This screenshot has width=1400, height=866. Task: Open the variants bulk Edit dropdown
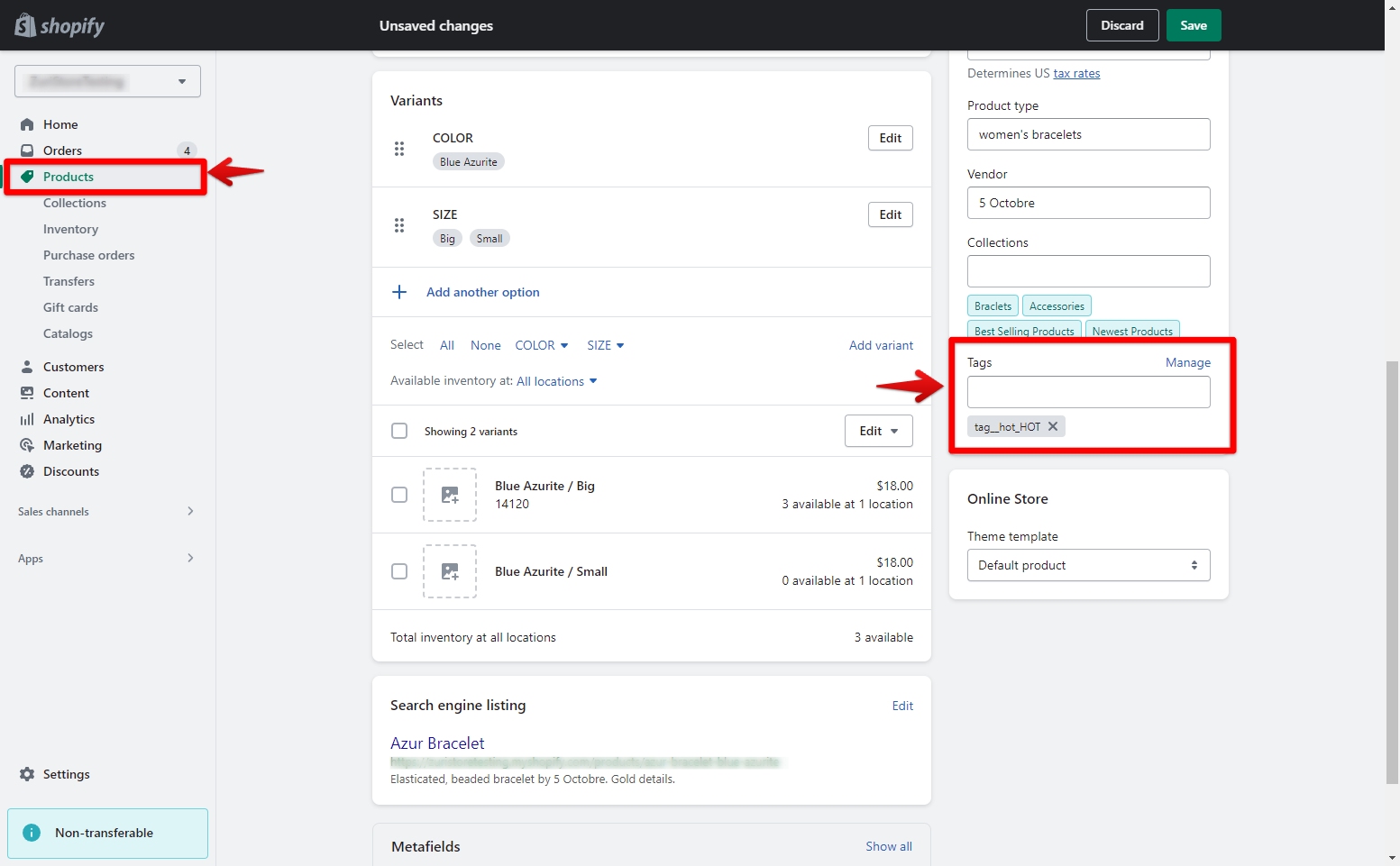point(879,431)
